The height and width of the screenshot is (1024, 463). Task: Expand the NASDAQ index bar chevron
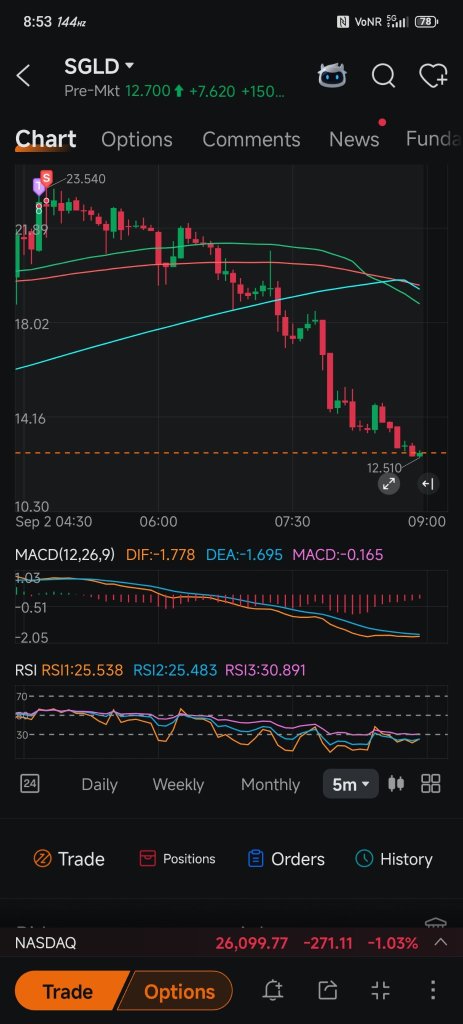coord(441,942)
